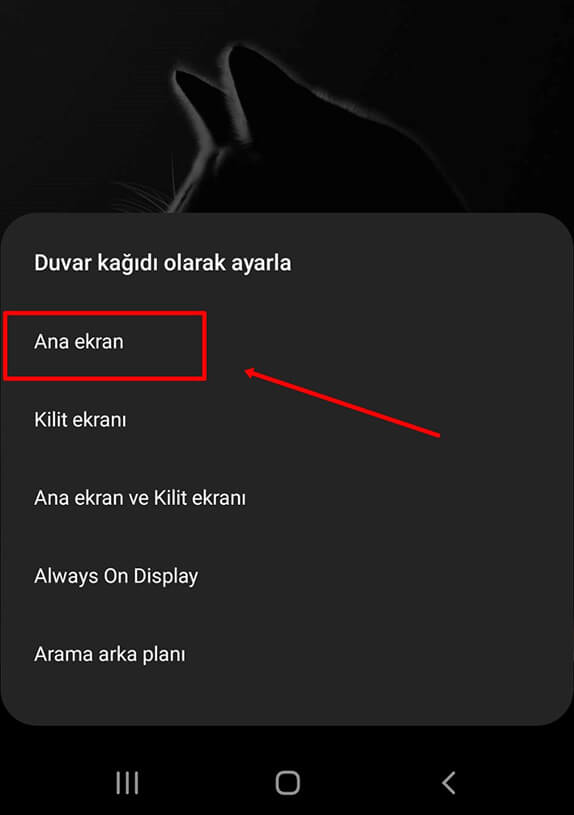Choose Kilit ekranı option
The height and width of the screenshot is (815, 574).
[x=80, y=420]
